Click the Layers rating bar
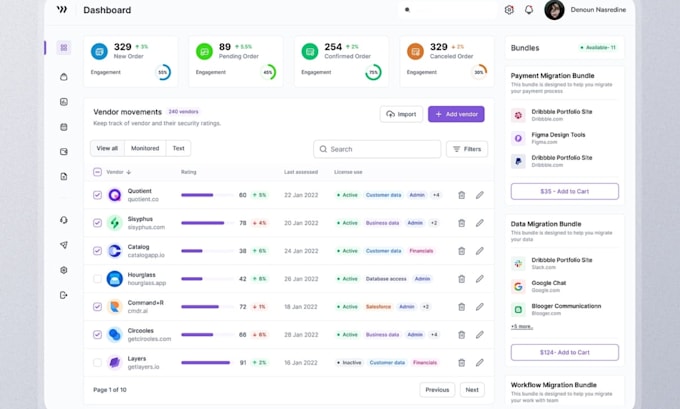The width and height of the screenshot is (680, 409). (207, 363)
